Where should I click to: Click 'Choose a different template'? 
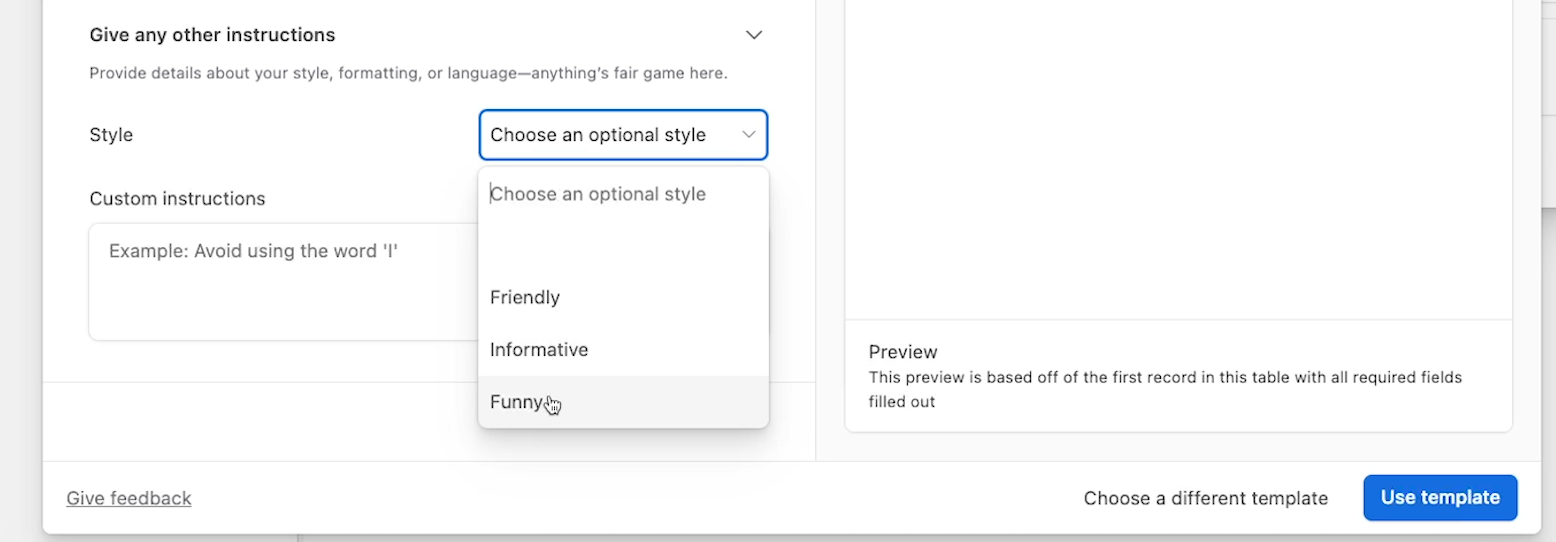[x=1205, y=498]
